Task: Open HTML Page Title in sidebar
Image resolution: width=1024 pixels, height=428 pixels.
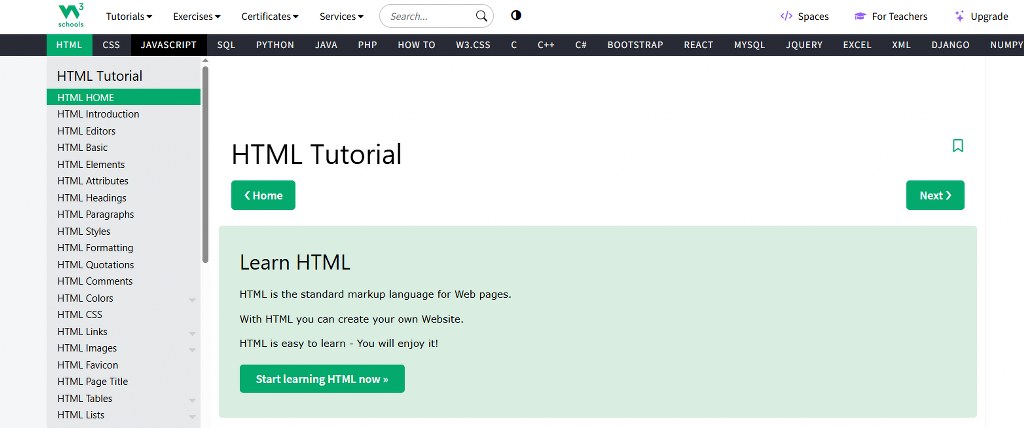Action: tap(123, 382)
